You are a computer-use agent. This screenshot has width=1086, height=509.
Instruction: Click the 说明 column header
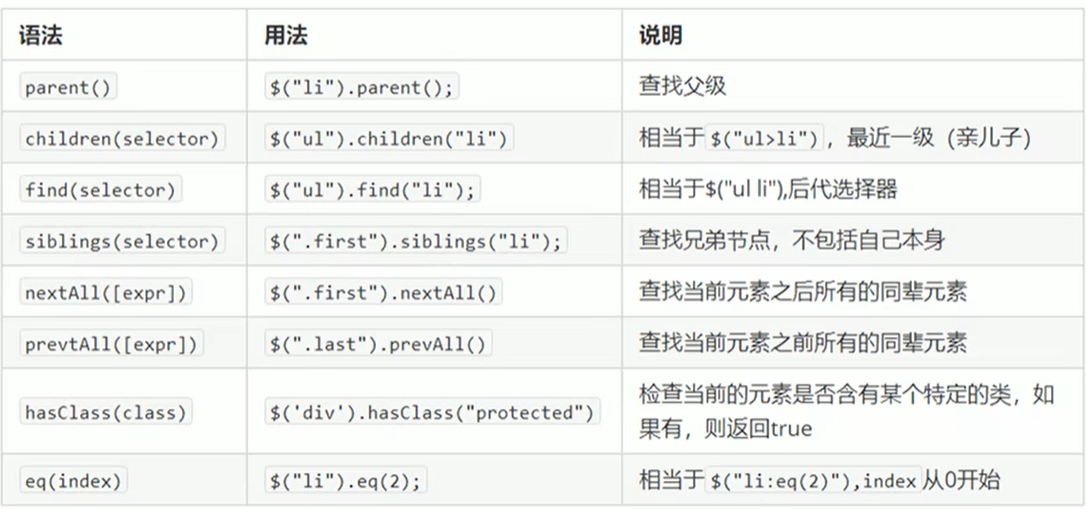coord(661,35)
